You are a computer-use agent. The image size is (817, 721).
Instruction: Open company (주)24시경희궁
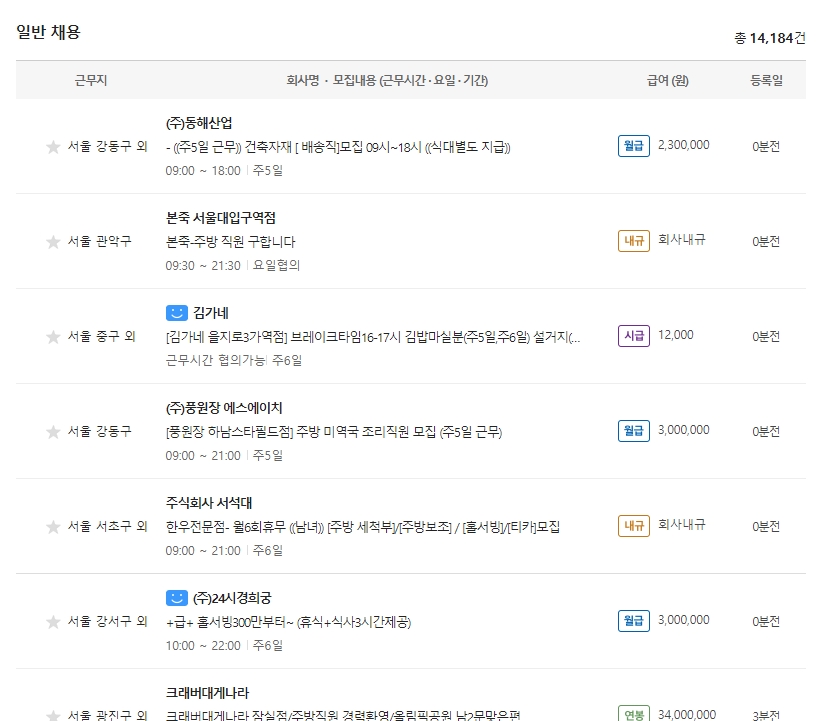coord(232,598)
